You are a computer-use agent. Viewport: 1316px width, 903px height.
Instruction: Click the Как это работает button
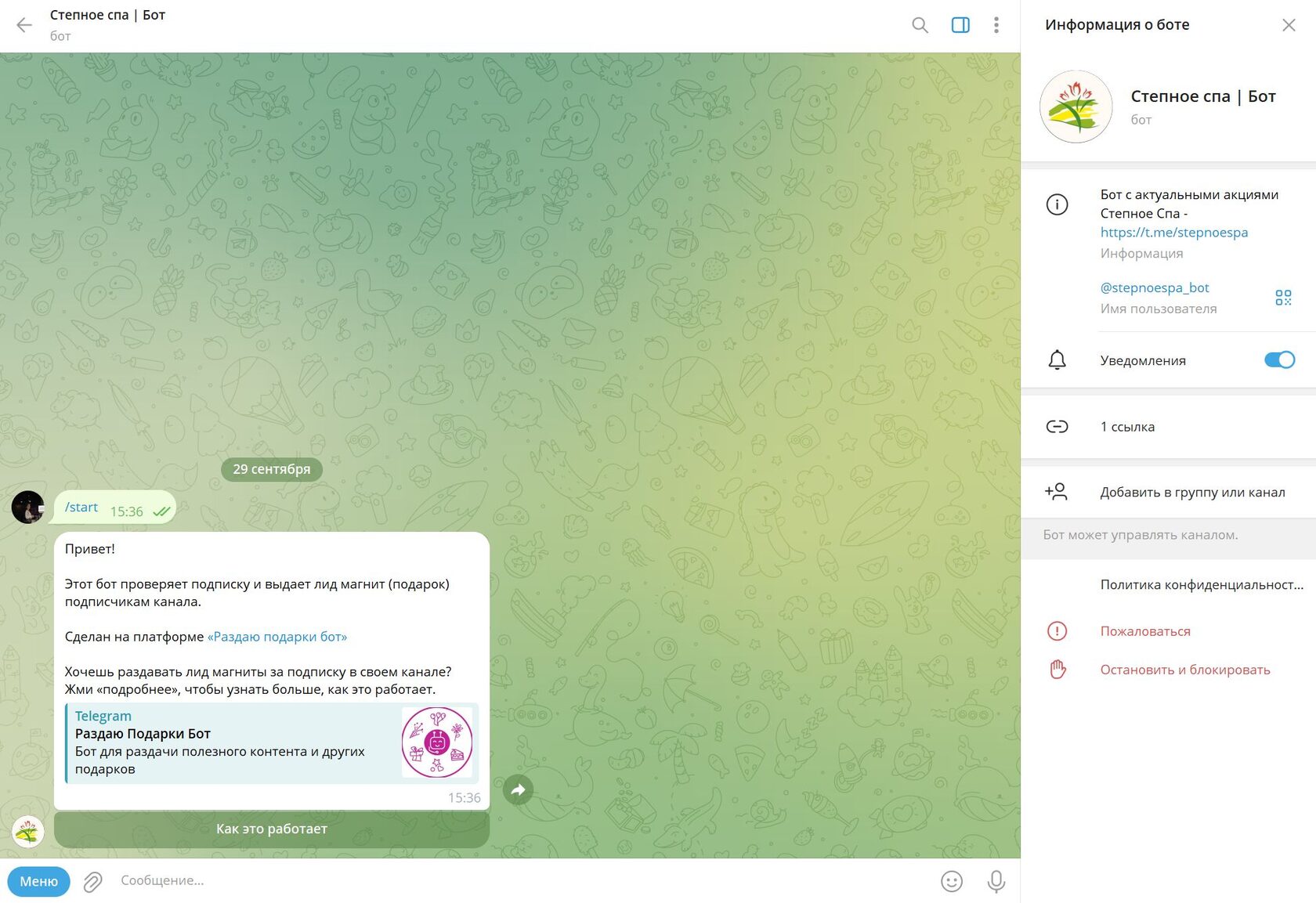coord(272,829)
